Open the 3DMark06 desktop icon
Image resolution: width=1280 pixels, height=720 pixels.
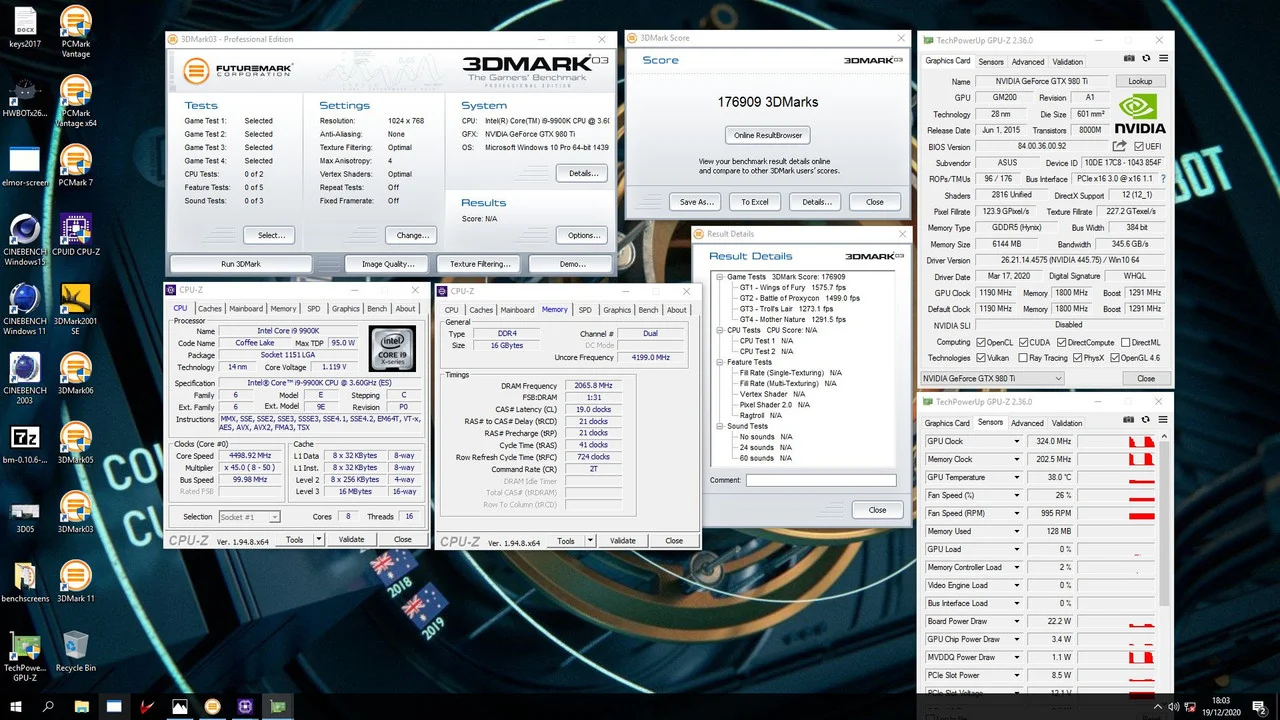(x=76, y=375)
